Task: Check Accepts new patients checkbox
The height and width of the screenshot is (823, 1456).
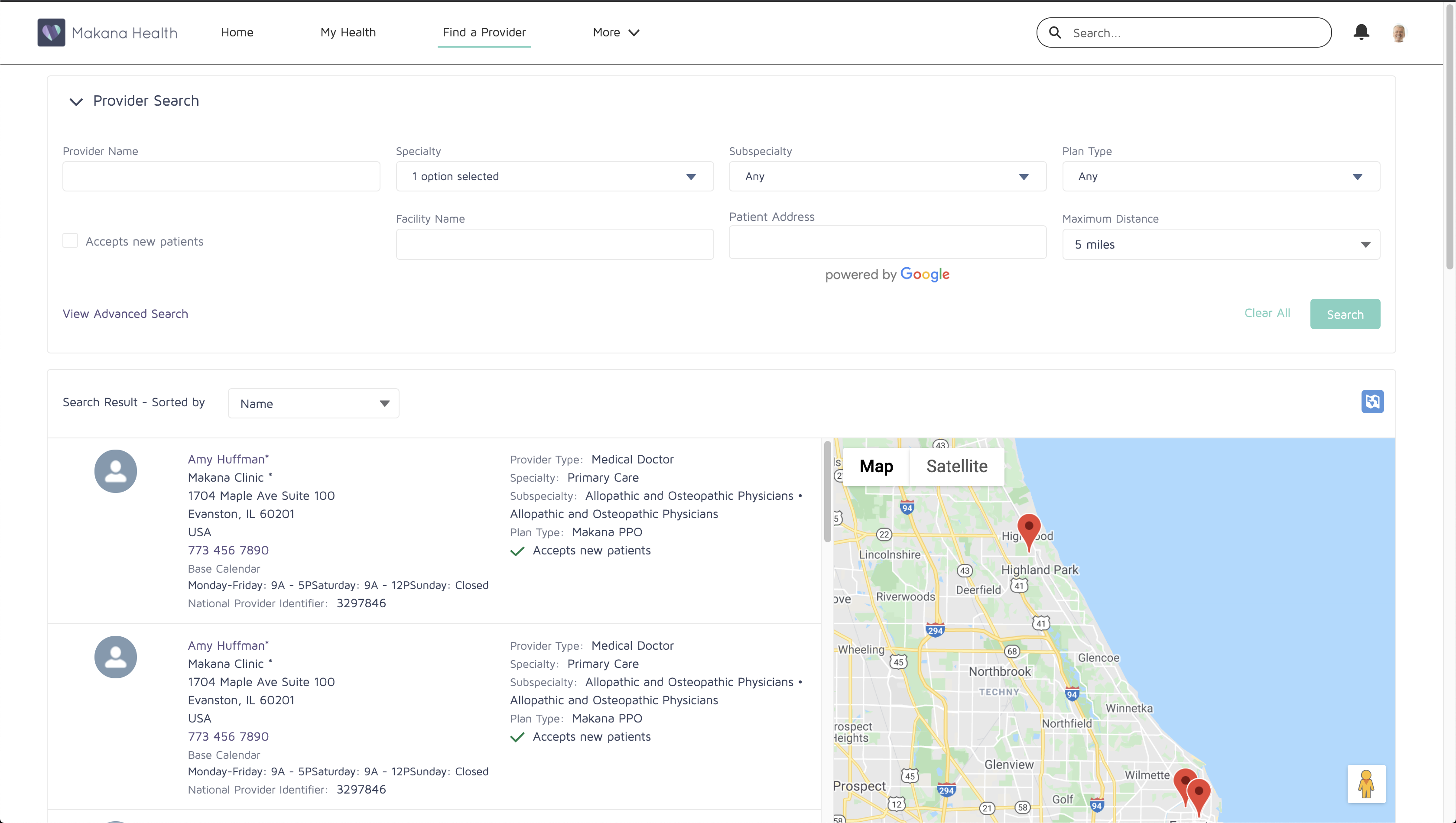Action: [70, 241]
